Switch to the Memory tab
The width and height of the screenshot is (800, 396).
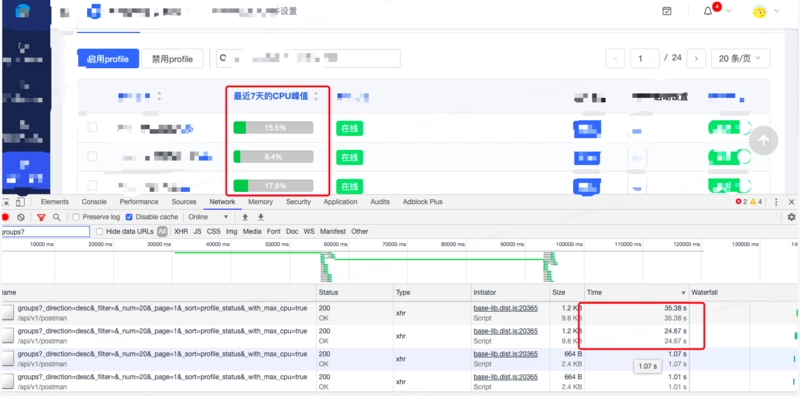(260, 202)
